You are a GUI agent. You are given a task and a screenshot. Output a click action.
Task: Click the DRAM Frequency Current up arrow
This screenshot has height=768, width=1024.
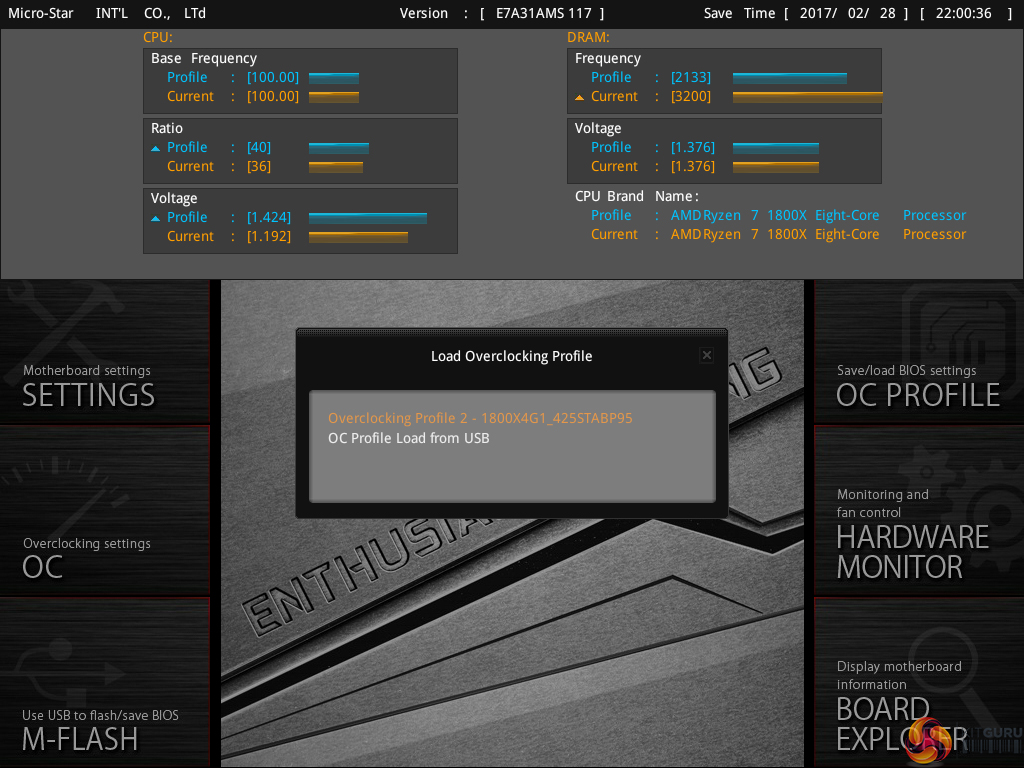(x=579, y=97)
